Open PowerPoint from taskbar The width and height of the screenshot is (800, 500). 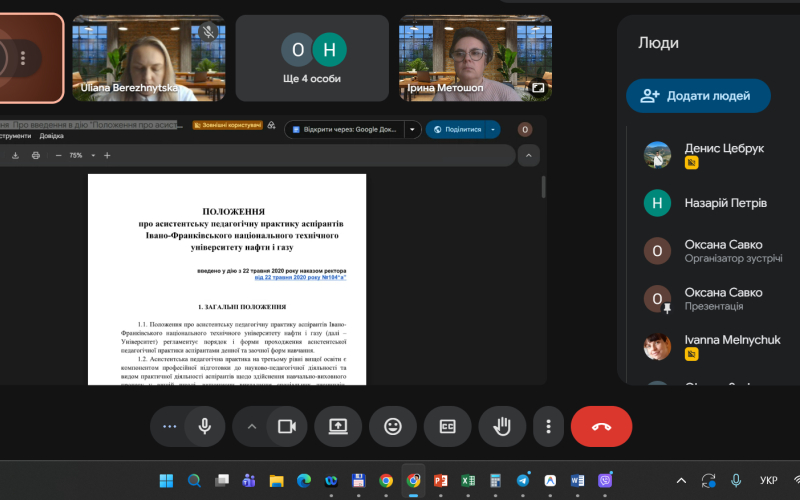(x=441, y=481)
